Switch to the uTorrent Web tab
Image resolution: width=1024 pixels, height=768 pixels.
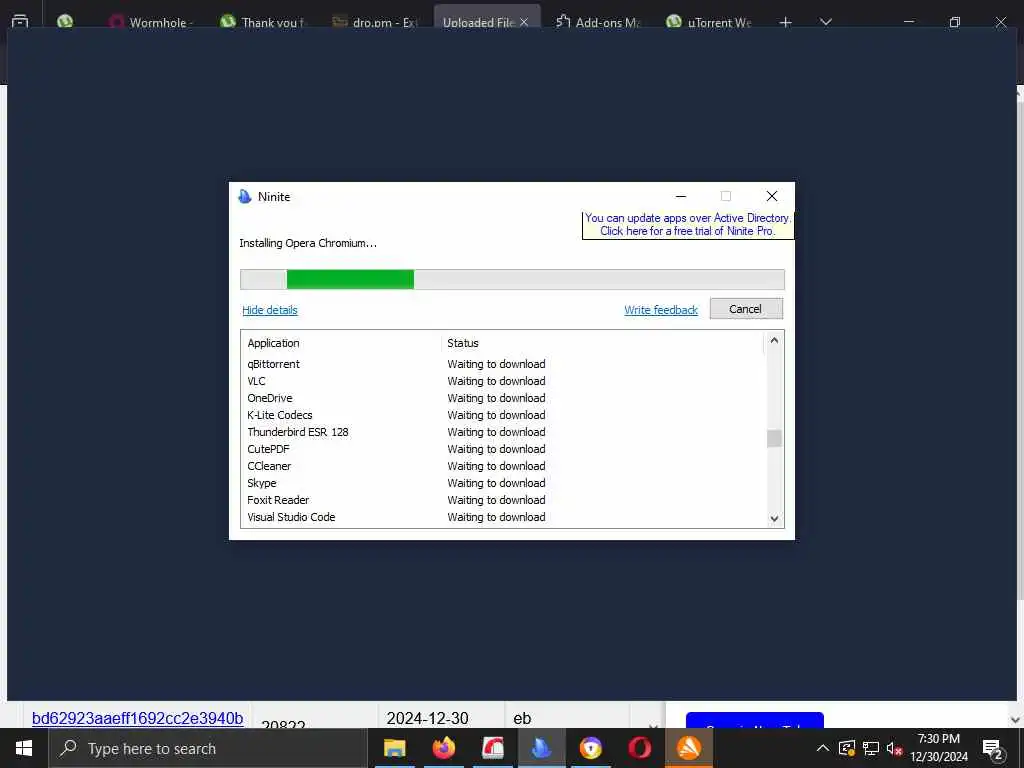710,22
